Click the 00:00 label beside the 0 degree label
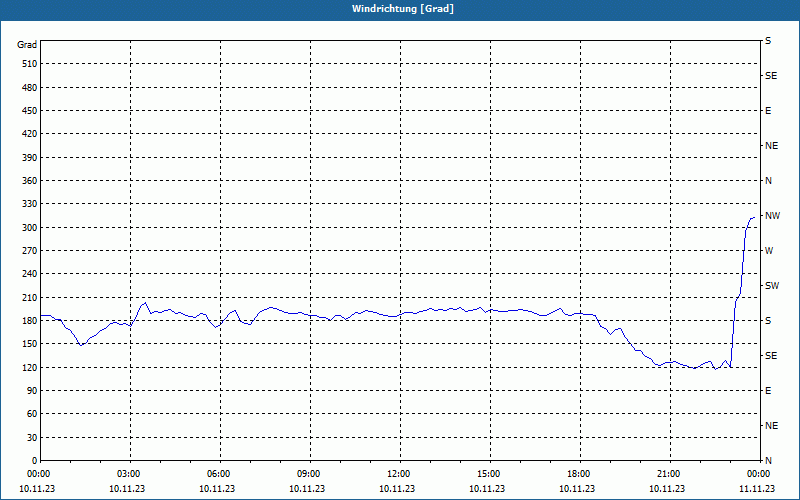The image size is (800, 500). click(38, 474)
